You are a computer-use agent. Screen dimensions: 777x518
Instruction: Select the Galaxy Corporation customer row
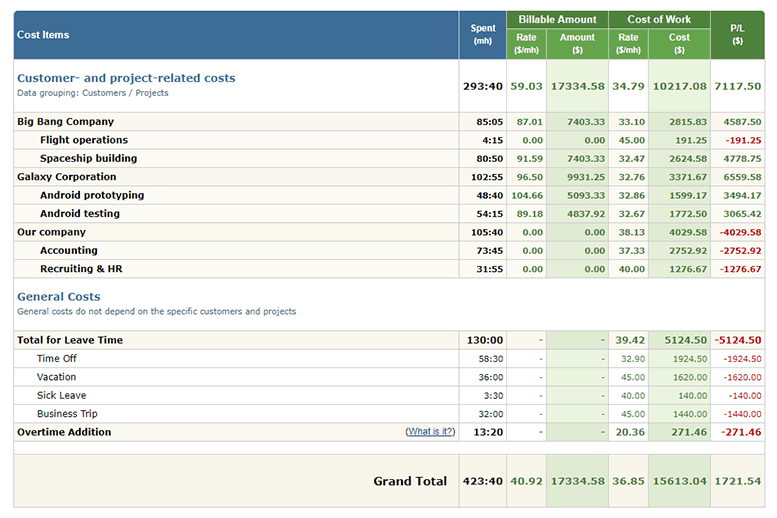389,177
